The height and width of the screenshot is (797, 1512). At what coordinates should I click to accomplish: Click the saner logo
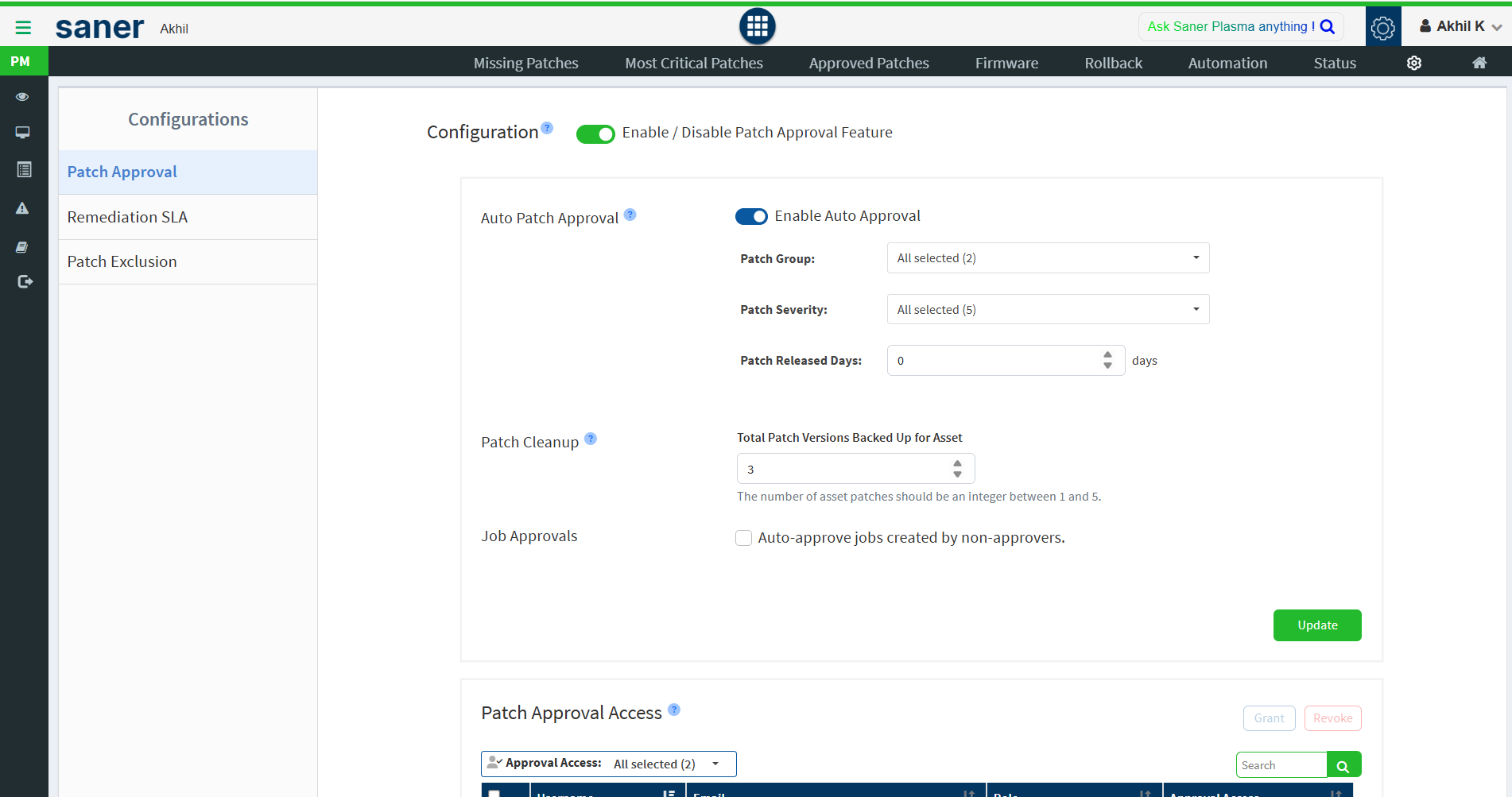click(99, 28)
